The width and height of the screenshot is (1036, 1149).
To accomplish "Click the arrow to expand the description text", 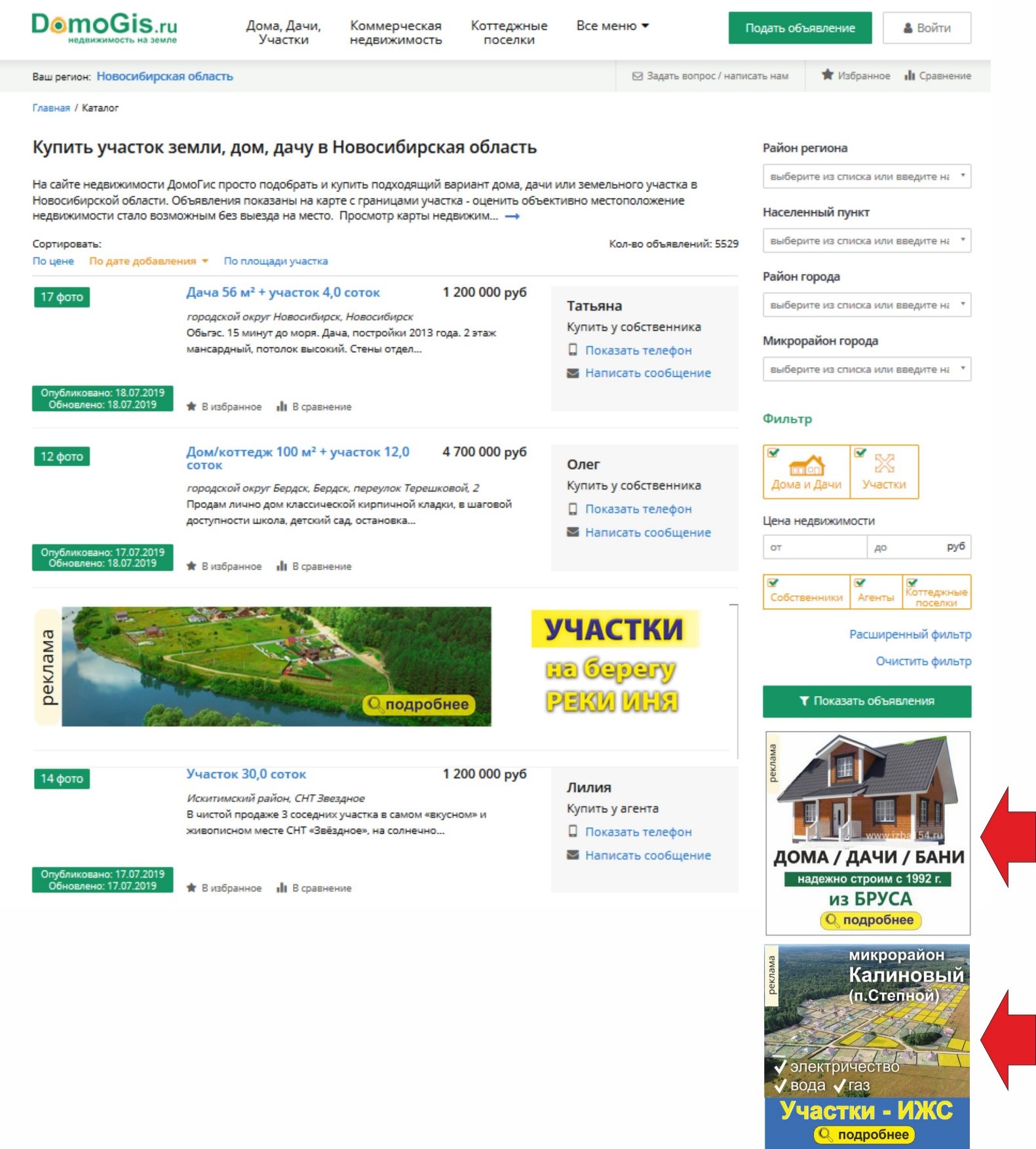I will coord(512,216).
